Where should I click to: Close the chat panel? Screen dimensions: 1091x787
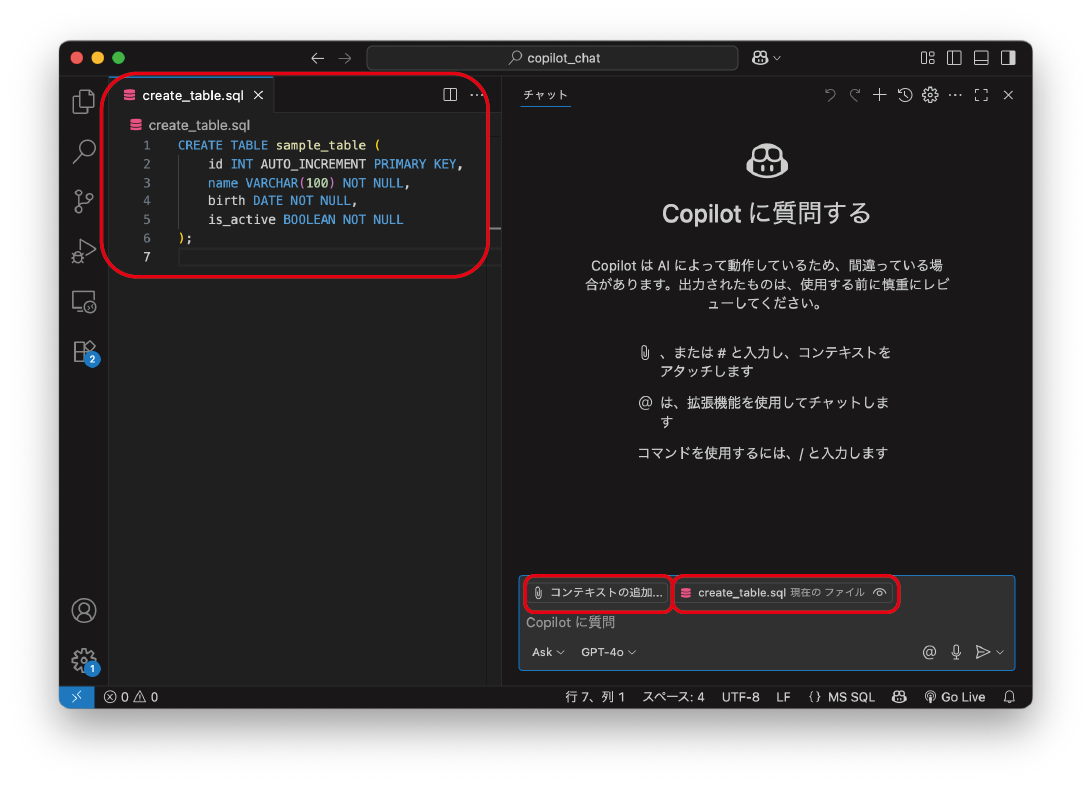(1008, 95)
